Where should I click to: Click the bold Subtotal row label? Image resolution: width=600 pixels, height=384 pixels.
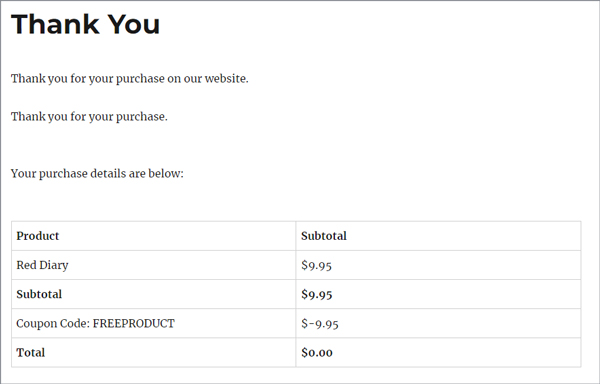(39, 294)
